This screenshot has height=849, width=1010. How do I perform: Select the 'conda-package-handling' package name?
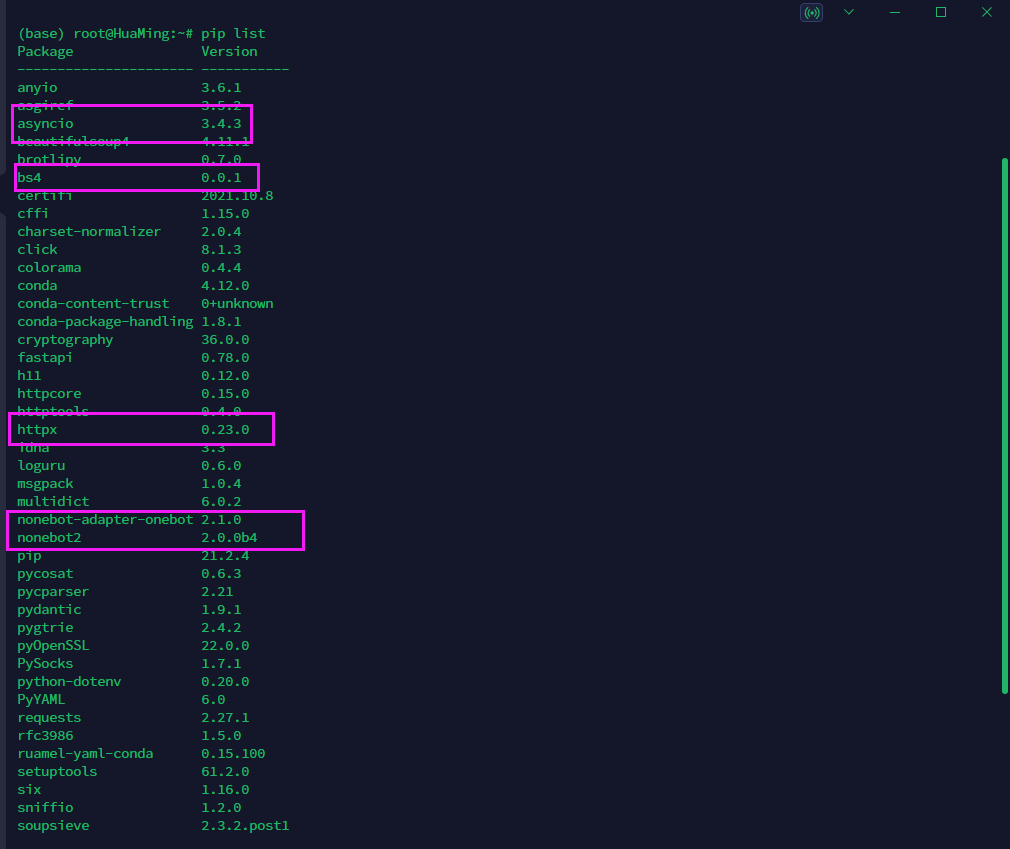[105, 322]
